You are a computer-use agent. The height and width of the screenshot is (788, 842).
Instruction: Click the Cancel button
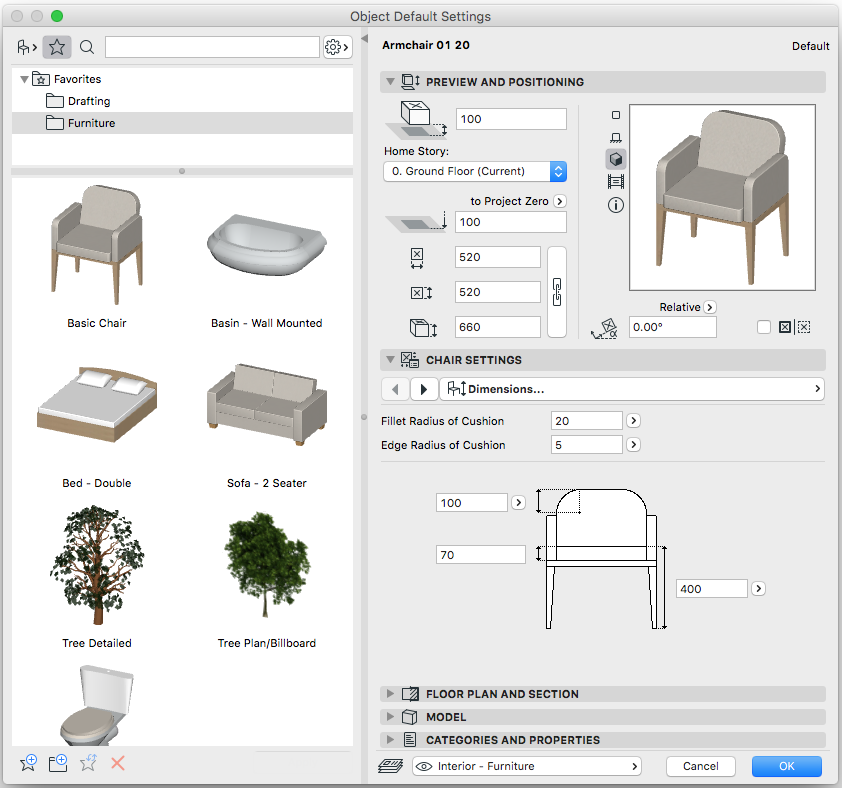[700, 766]
